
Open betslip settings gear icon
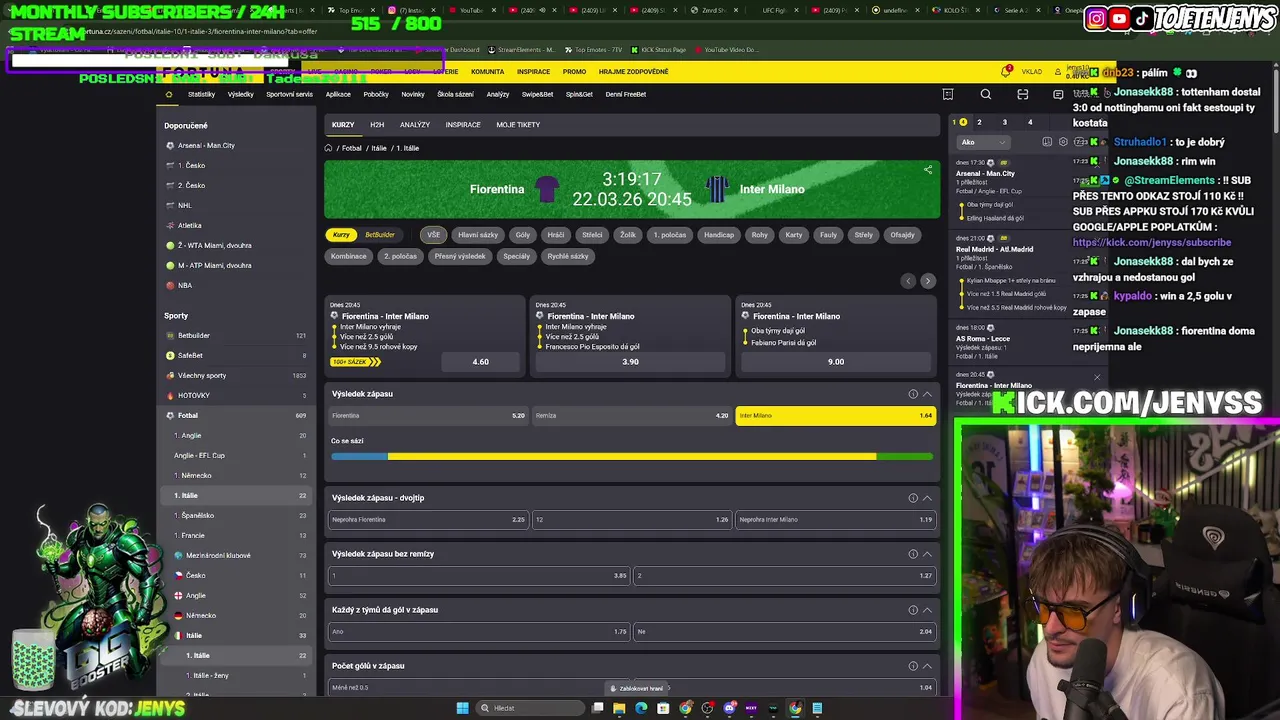point(1063,142)
